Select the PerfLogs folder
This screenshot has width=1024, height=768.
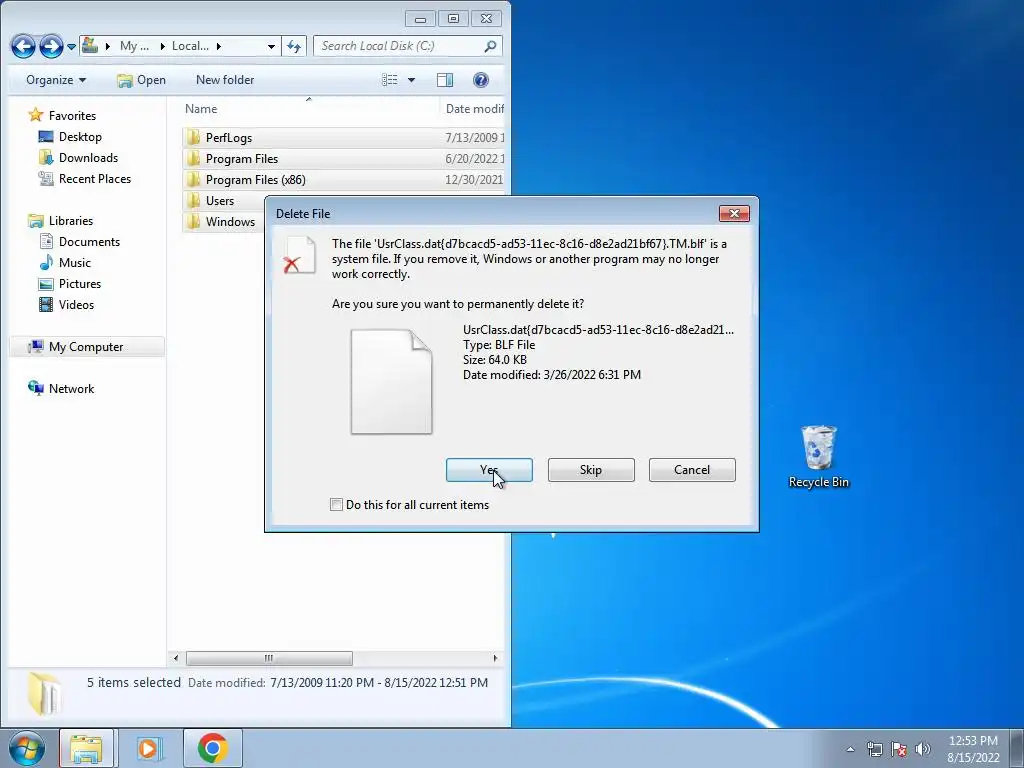(343, 138)
